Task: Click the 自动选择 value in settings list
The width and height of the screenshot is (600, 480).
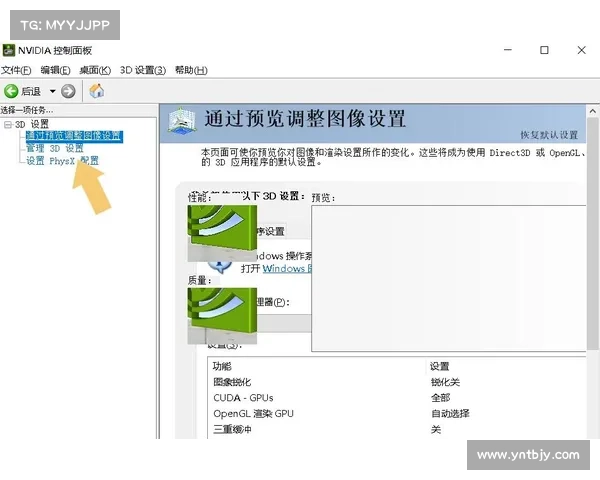Action: tap(449, 413)
